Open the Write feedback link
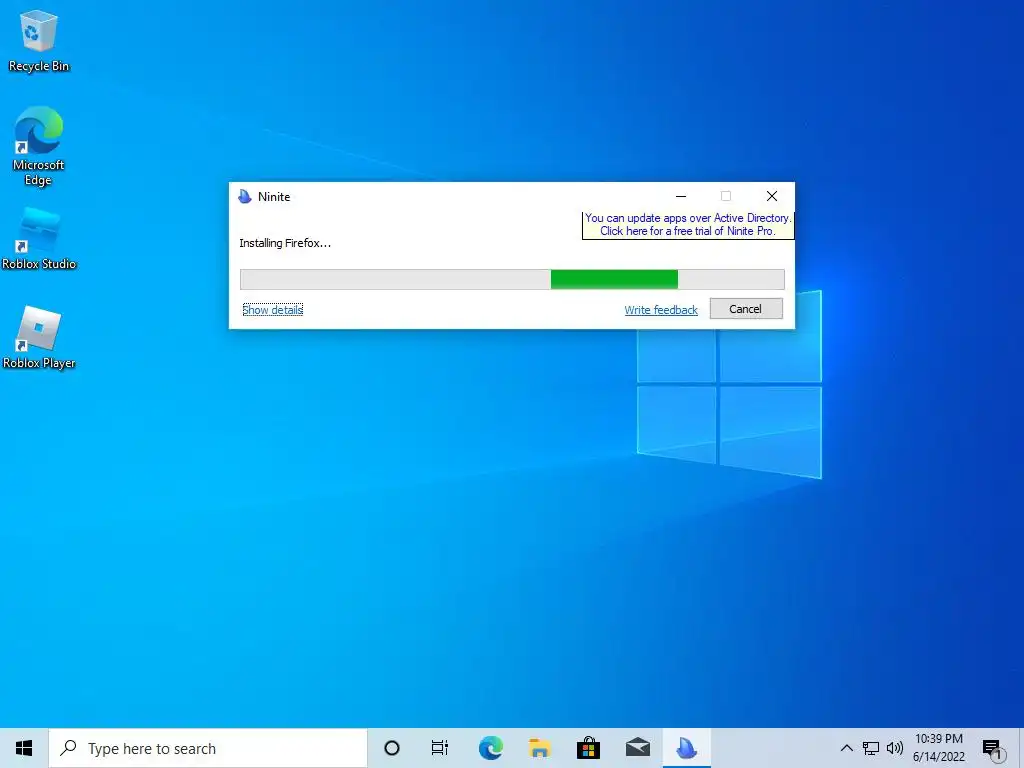The width and height of the screenshot is (1024, 768). coord(661,310)
